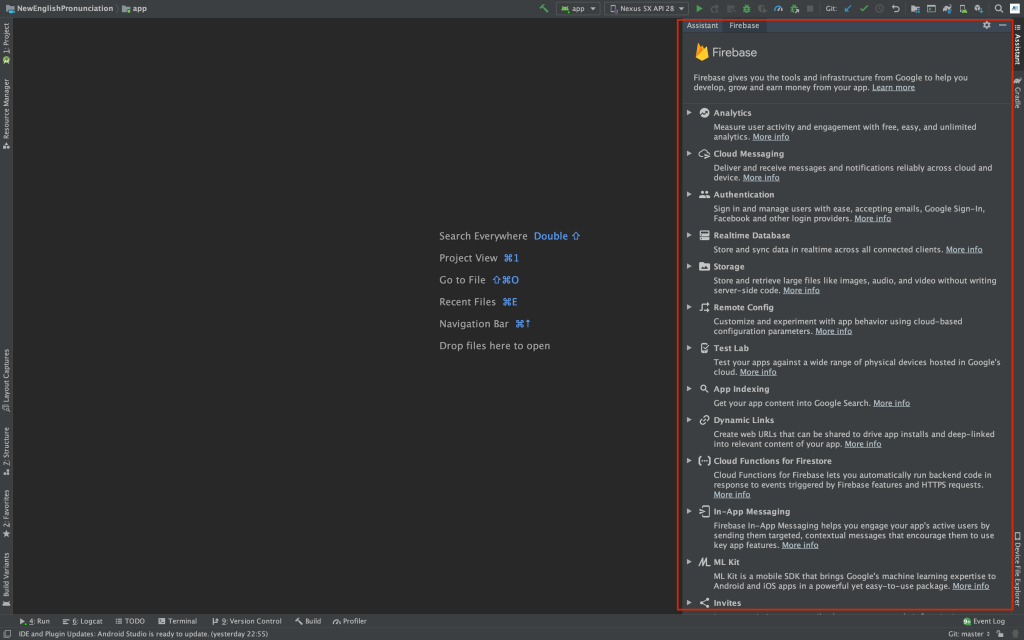Switch to the Firebase tab
Image resolution: width=1024 pixels, height=640 pixels.
(744, 25)
